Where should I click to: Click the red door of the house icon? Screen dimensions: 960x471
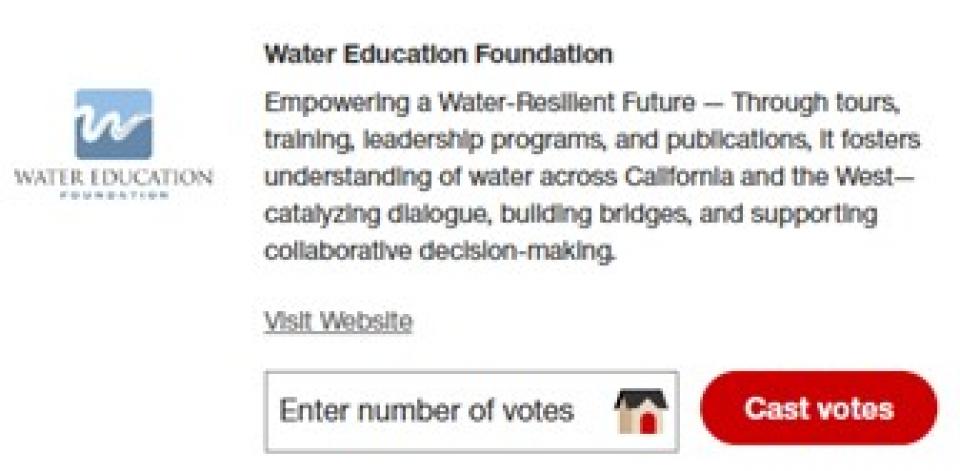(647, 423)
